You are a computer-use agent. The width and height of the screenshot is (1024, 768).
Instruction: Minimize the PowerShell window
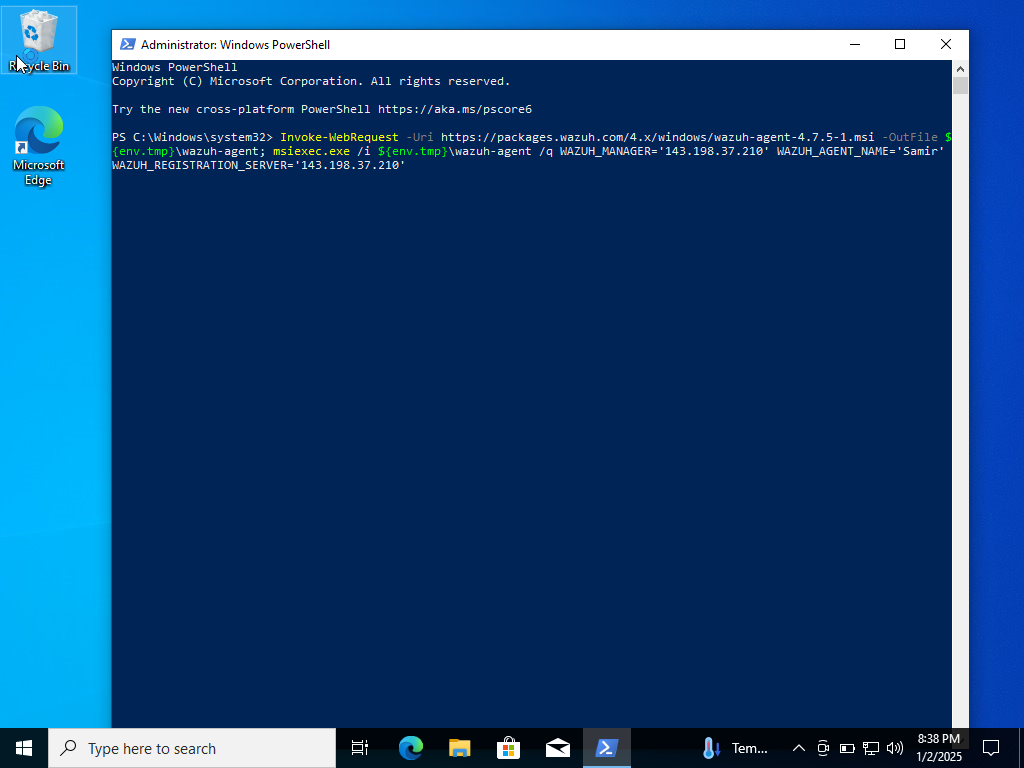click(854, 44)
